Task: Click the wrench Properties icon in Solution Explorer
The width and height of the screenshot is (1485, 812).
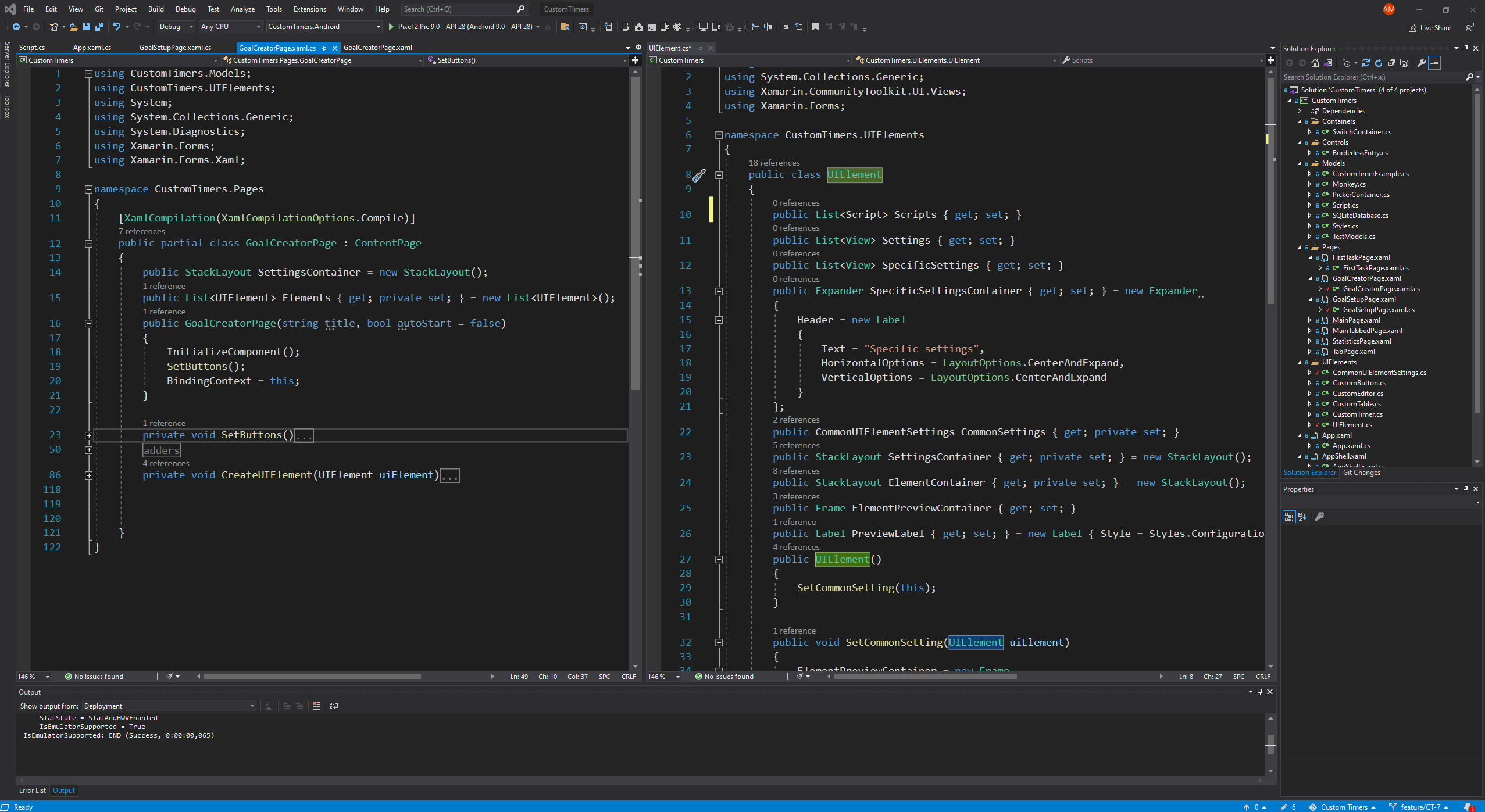Action: pyautogui.click(x=1422, y=63)
